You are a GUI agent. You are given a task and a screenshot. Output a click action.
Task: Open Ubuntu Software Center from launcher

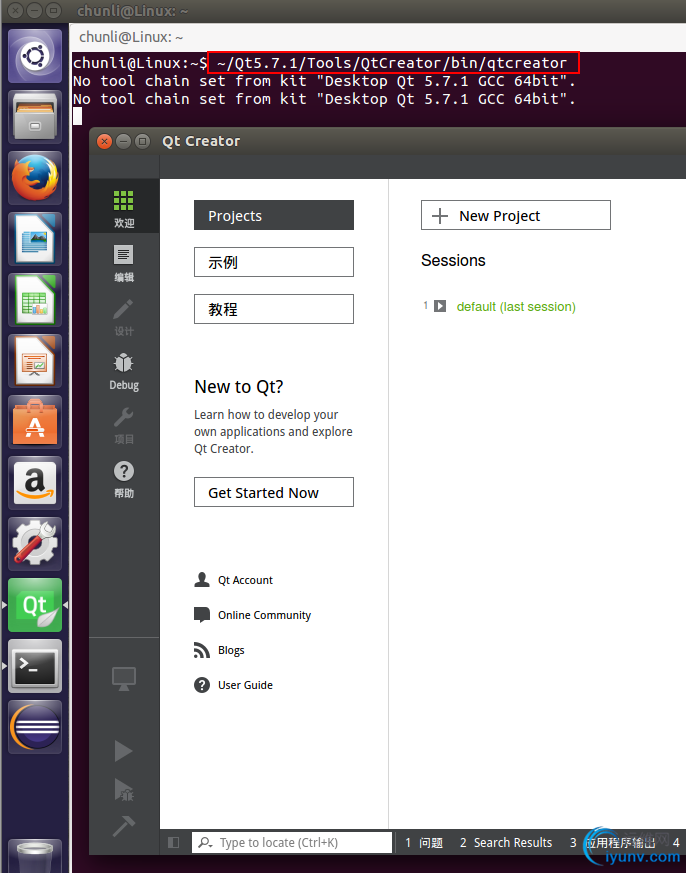pyautogui.click(x=35, y=422)
